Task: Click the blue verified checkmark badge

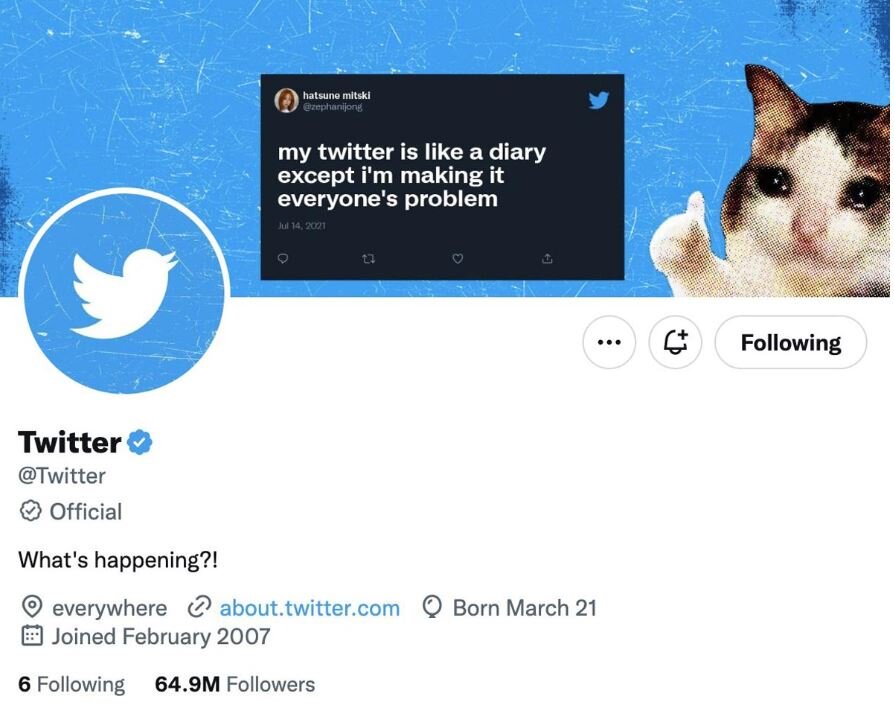Action: point(139,442)
